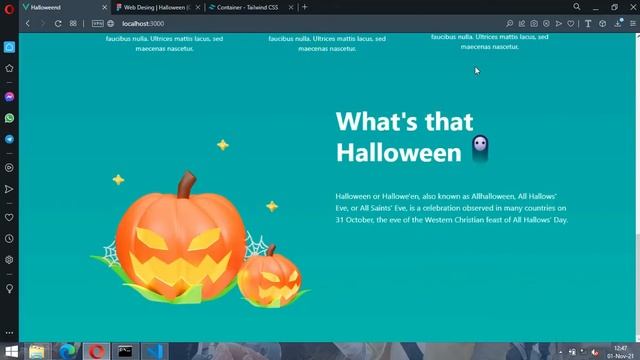Open ad blocker shield icon

pyautogui.click(x=546, y=24)
